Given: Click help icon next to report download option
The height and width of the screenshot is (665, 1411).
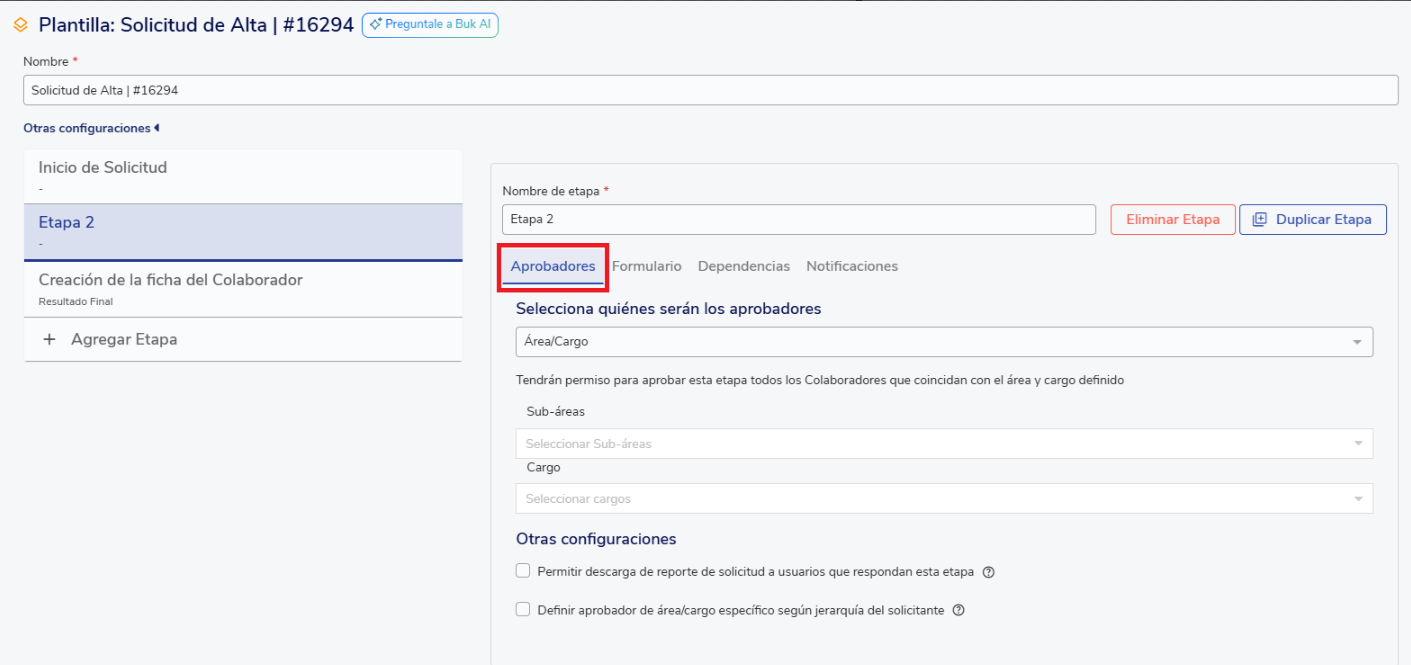Looking at the screenshot, I should pyautogui.click(x=989, y=573).
